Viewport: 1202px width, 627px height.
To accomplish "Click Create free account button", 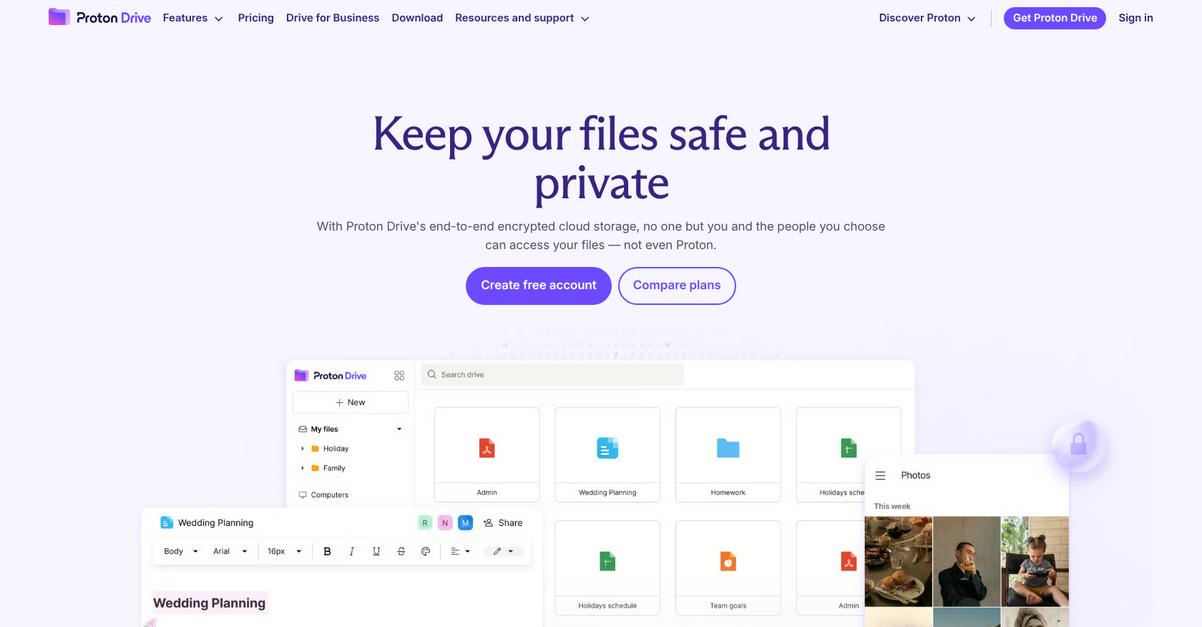I will [x=539, y=285].
